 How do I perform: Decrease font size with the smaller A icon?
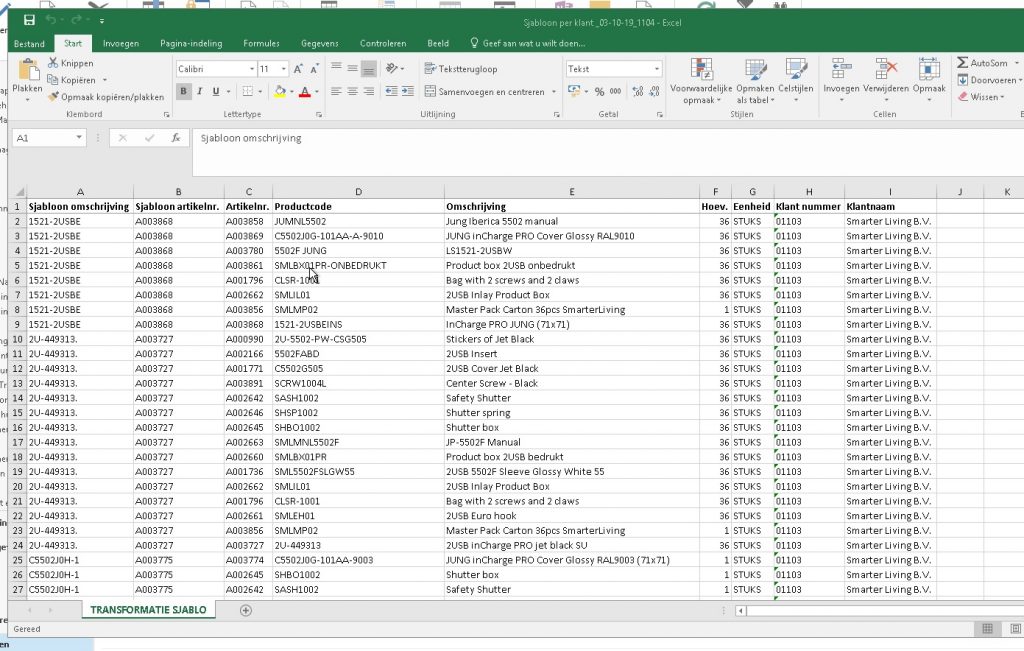pyautogui.click(x=314, y=69)
